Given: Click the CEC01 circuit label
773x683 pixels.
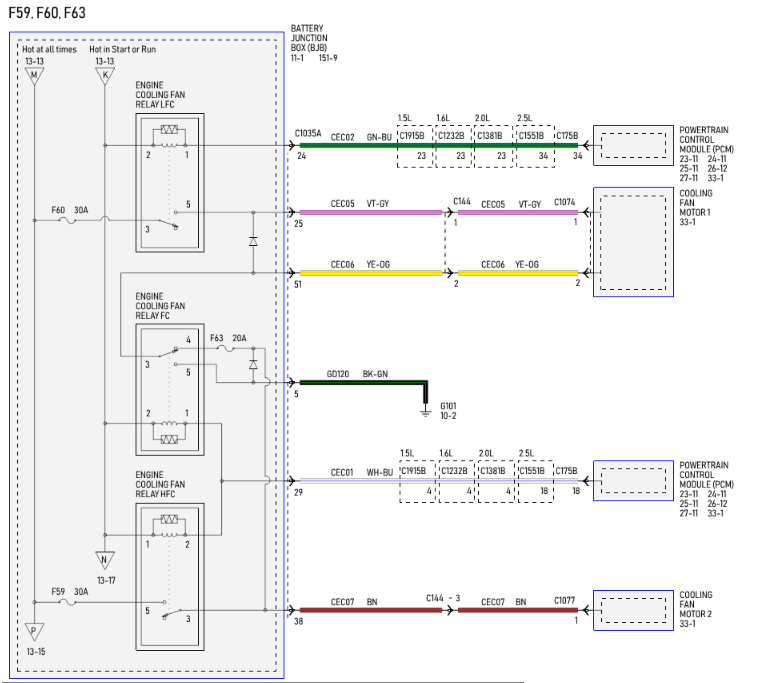Looking at the screenshot, I should (342, 472).
